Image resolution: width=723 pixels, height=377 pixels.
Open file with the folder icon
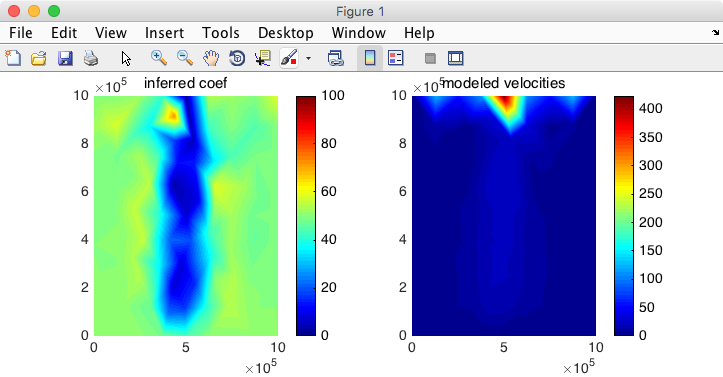pos(39,58)
